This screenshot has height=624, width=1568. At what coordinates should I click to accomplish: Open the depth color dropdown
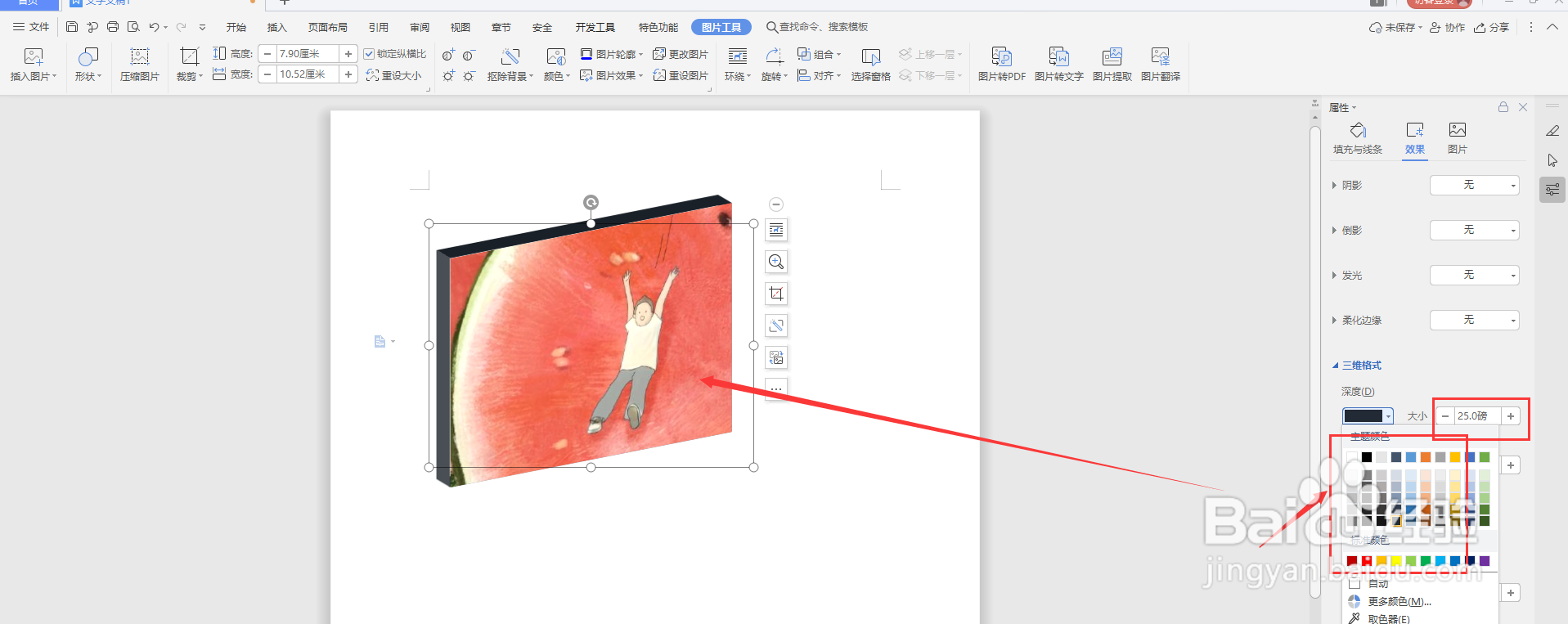[1368, 416]
